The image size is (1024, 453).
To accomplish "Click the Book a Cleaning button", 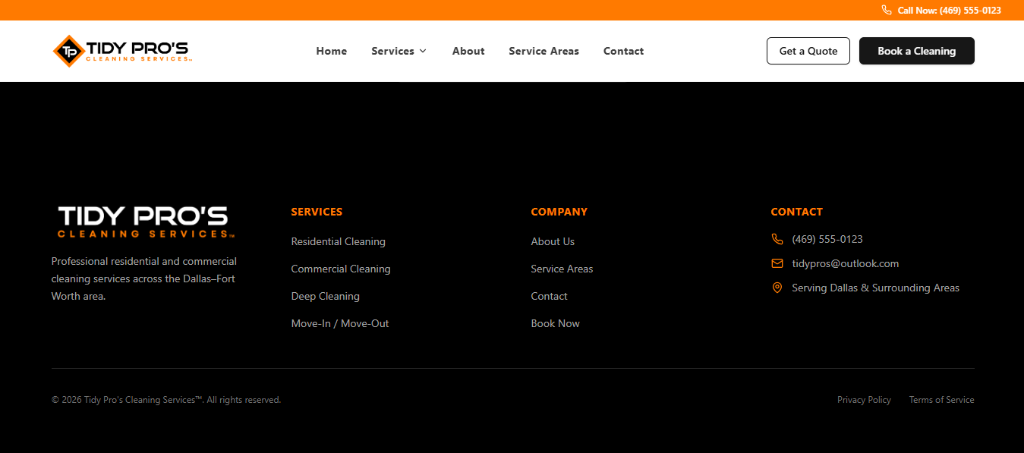I will [x=916, y=51].
